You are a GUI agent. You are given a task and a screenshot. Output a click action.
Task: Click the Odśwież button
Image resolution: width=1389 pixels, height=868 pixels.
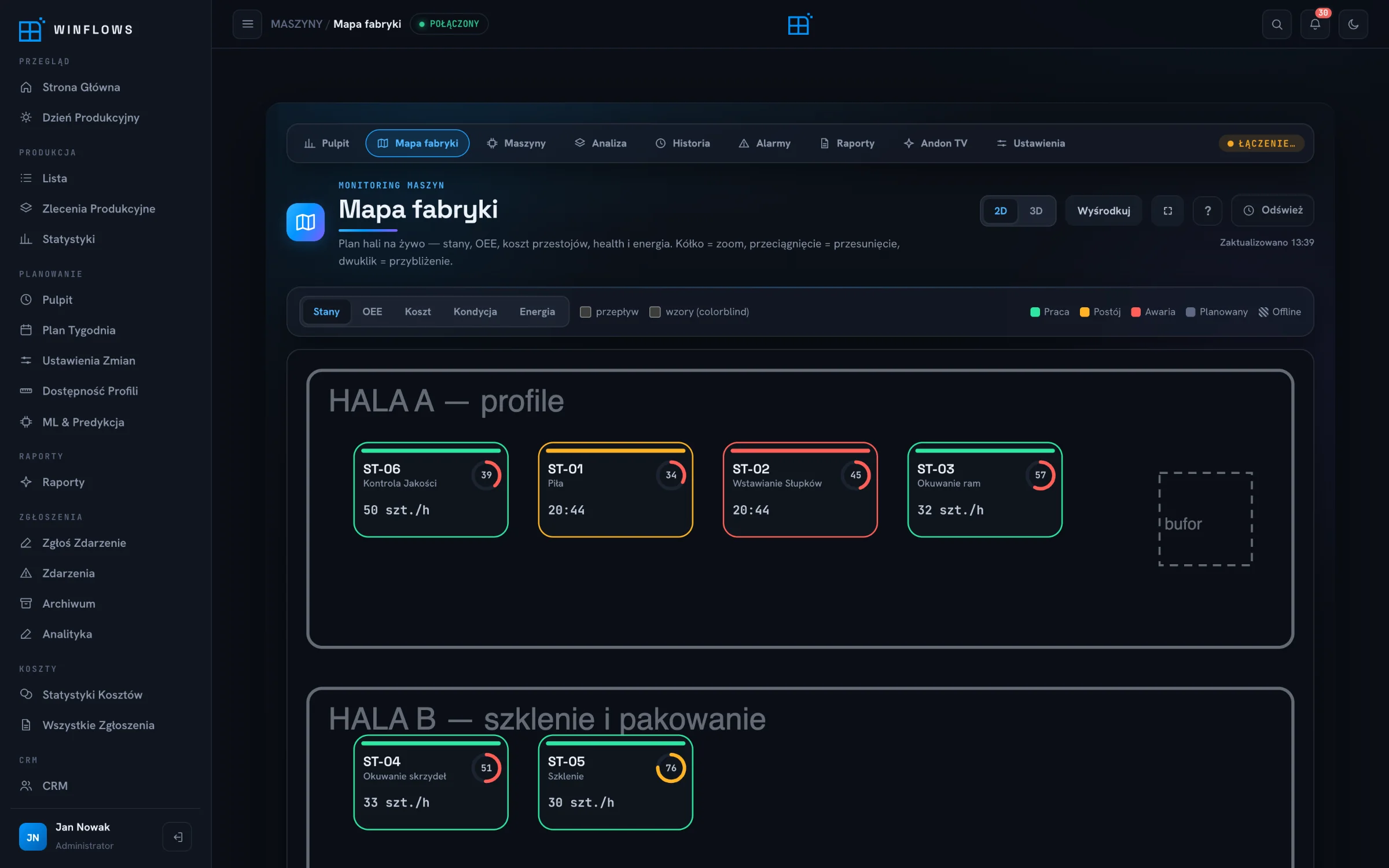pos(1273,210)
